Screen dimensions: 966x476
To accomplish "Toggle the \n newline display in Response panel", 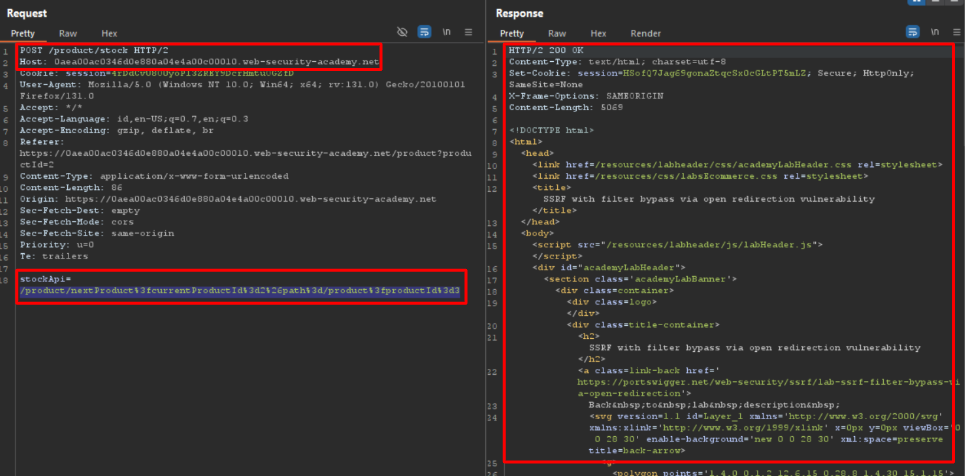I will pyautogui.click(x=934, y=33).
